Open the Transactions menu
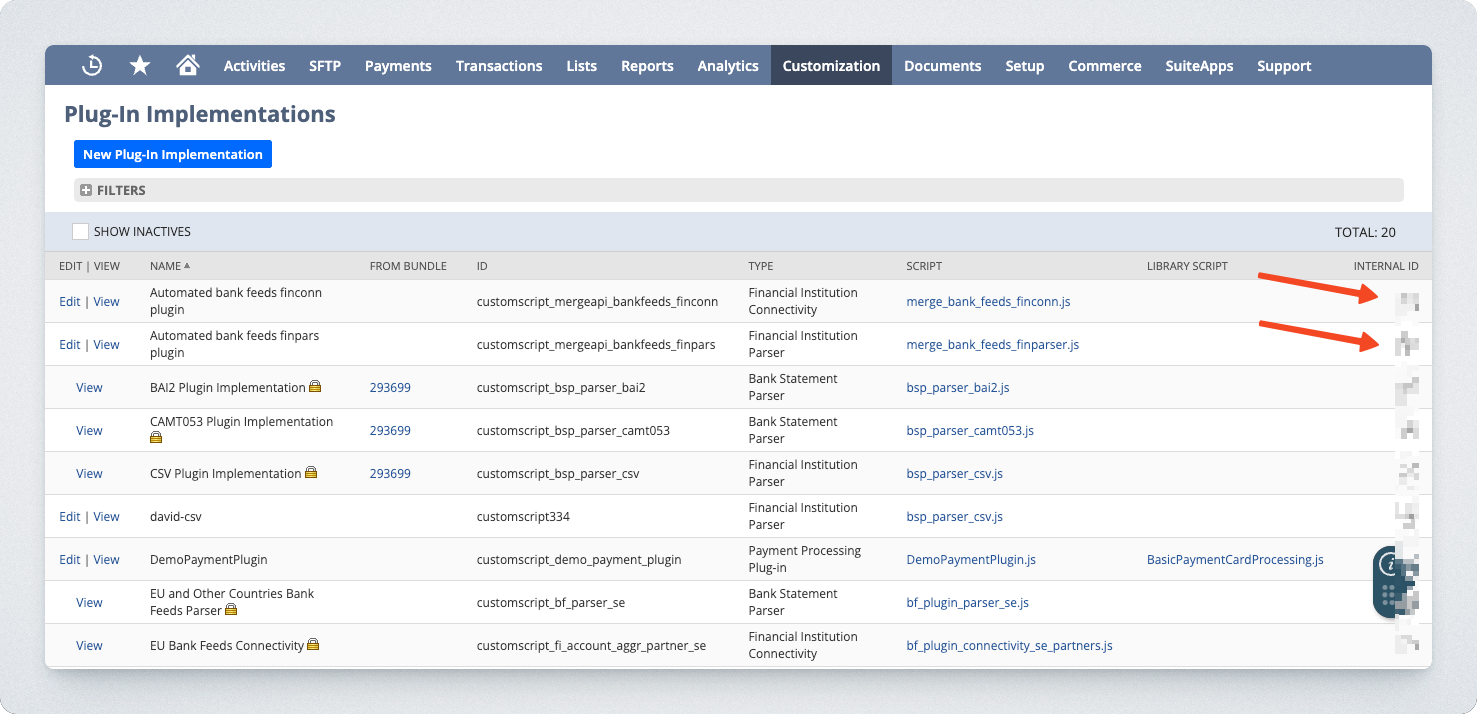 [499, 66]
